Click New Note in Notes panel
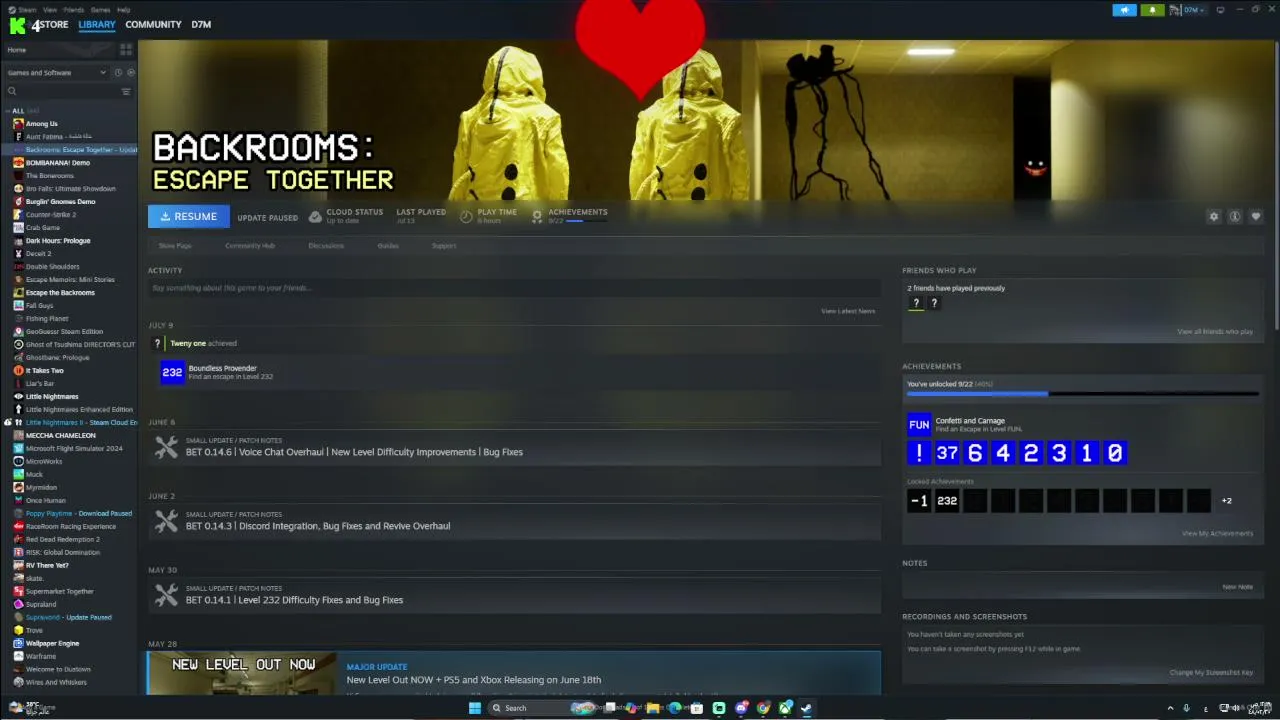The image size is (1280, 720). tap(1237, 587)
